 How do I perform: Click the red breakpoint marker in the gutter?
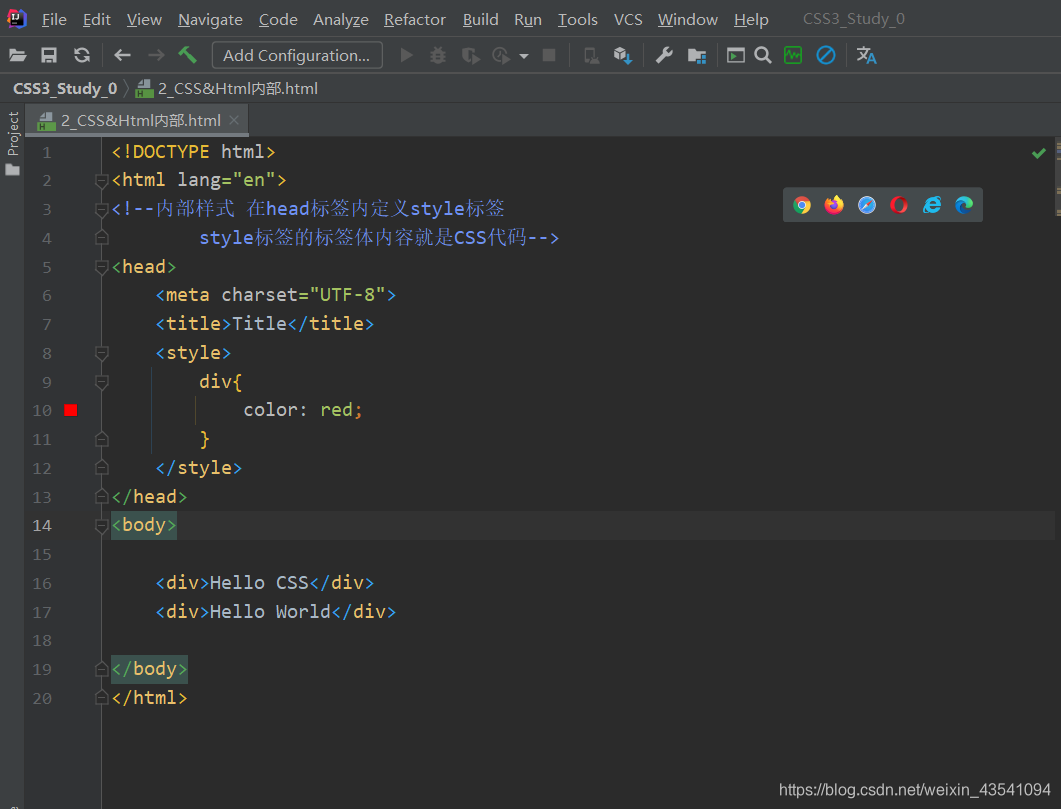click(x=68, y=409)
